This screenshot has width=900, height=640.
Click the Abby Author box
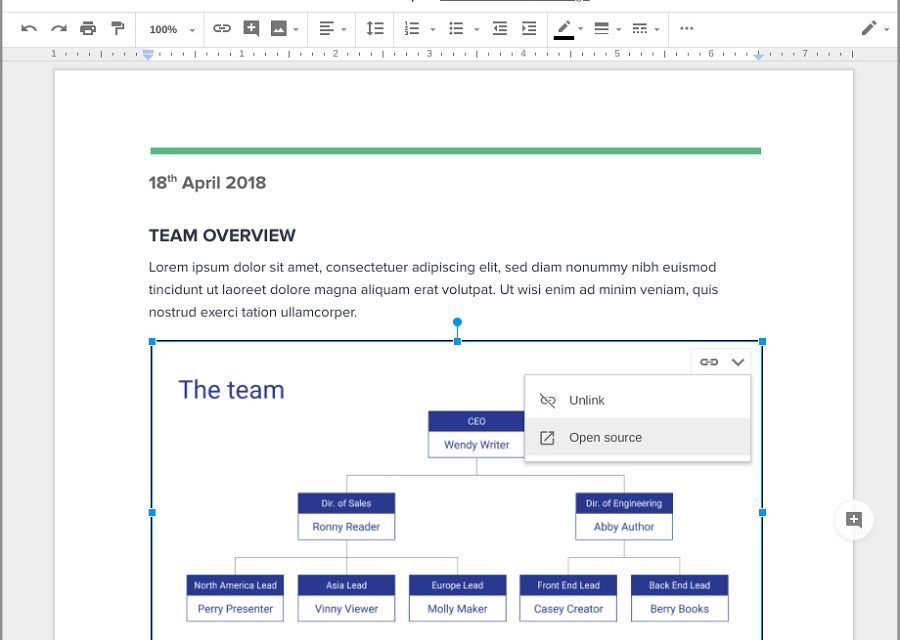coord(624,527)
